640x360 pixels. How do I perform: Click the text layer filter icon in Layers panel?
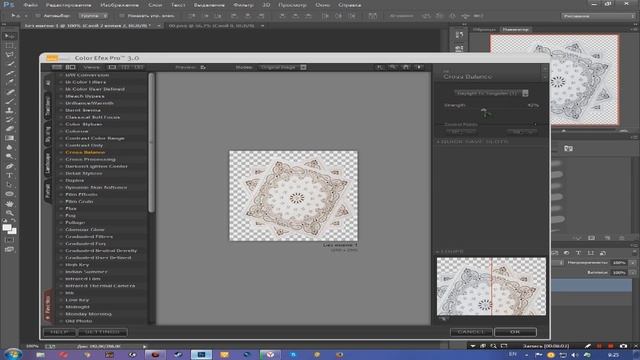[578, 253]
